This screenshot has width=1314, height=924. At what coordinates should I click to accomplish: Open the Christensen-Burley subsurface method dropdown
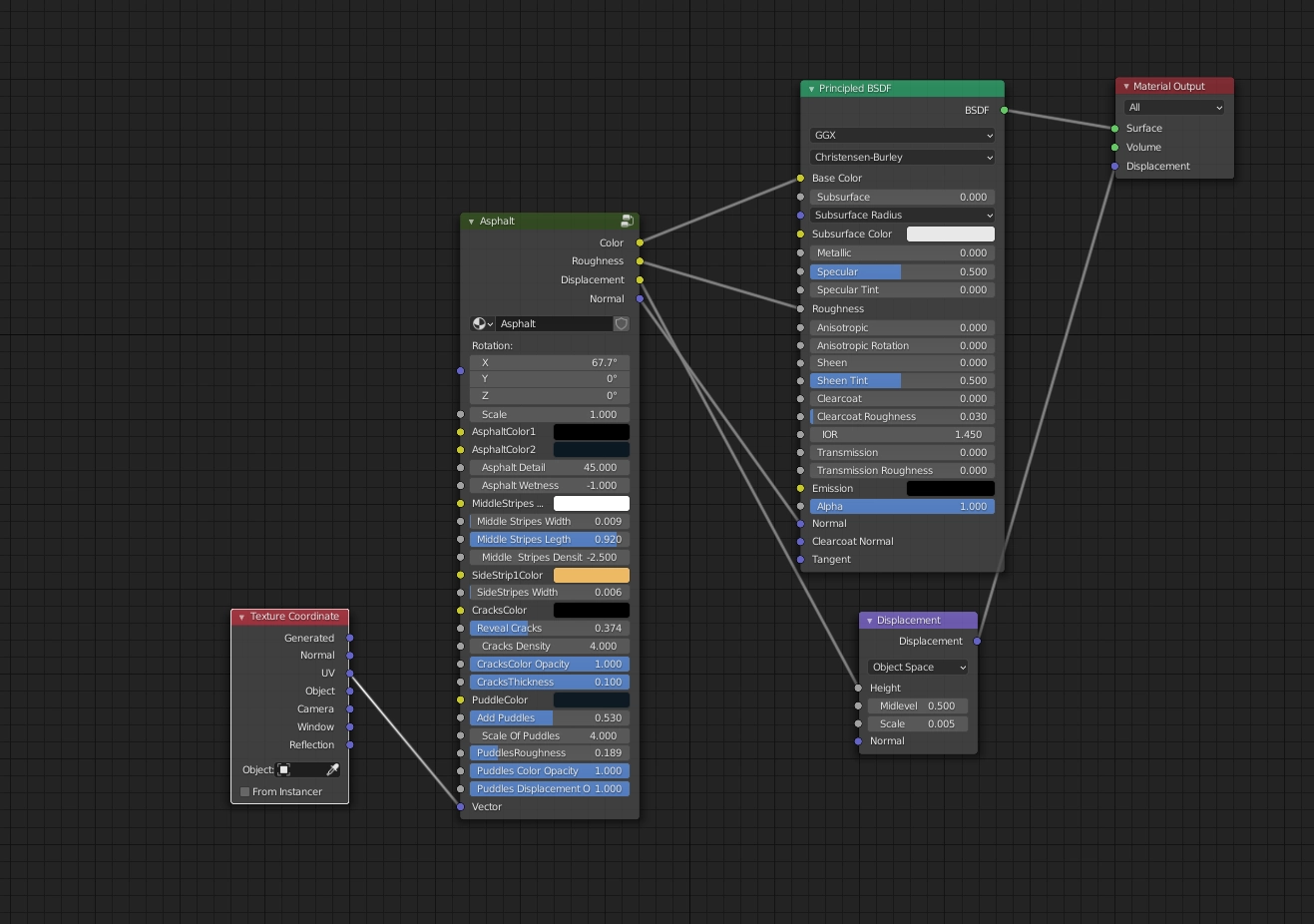click(x=903, y=158)
